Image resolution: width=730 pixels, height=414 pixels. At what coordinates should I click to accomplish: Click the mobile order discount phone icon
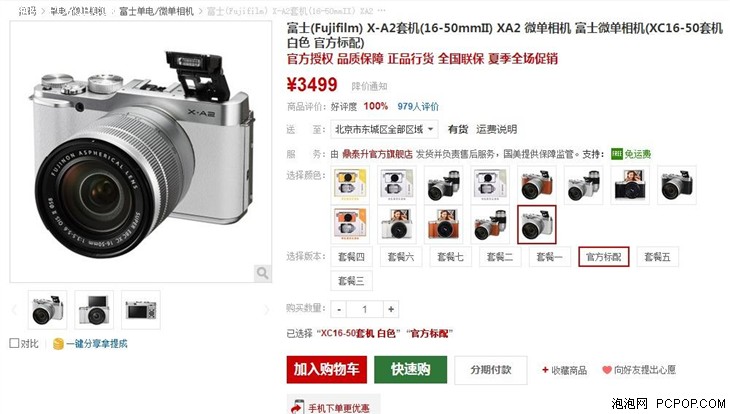(x=297, y=407)
